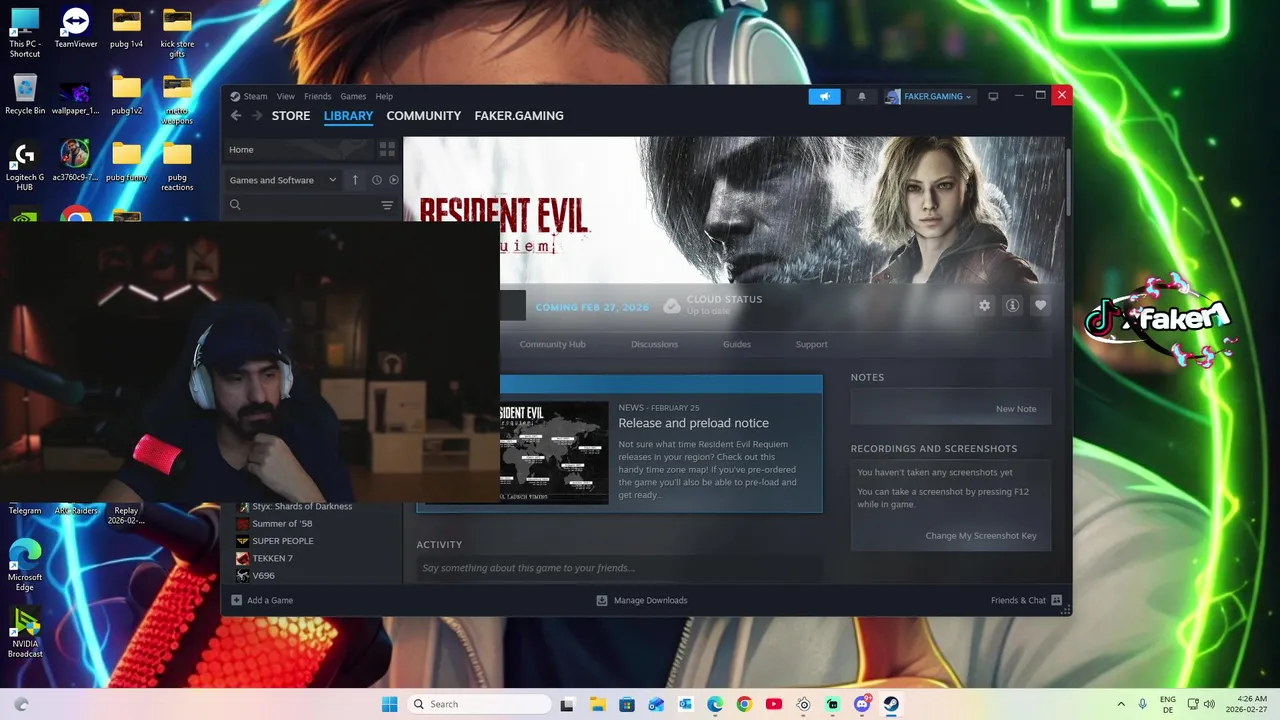Image resolution: width=1280 pixels, height=720 pixels.
Task: Open Google Chrome from the taskbar
Action: click(x=744, y=704)
